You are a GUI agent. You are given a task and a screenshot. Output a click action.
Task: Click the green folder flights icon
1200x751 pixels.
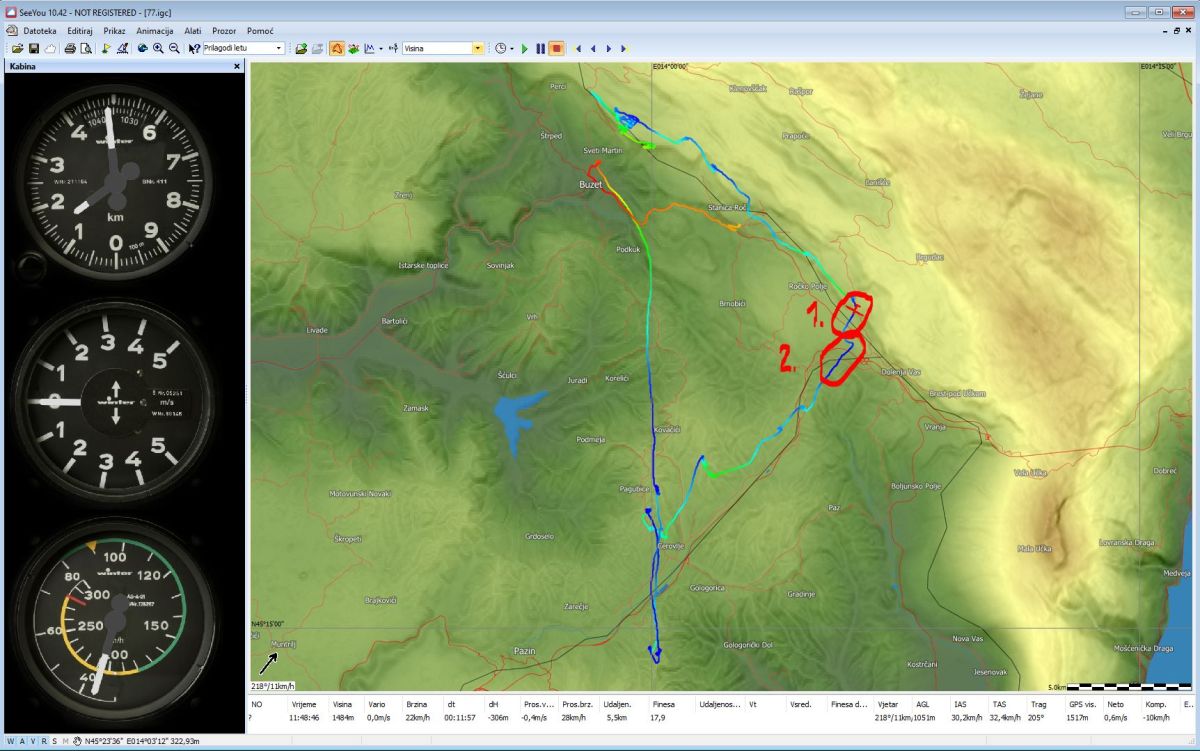click(x=301, y=48)
